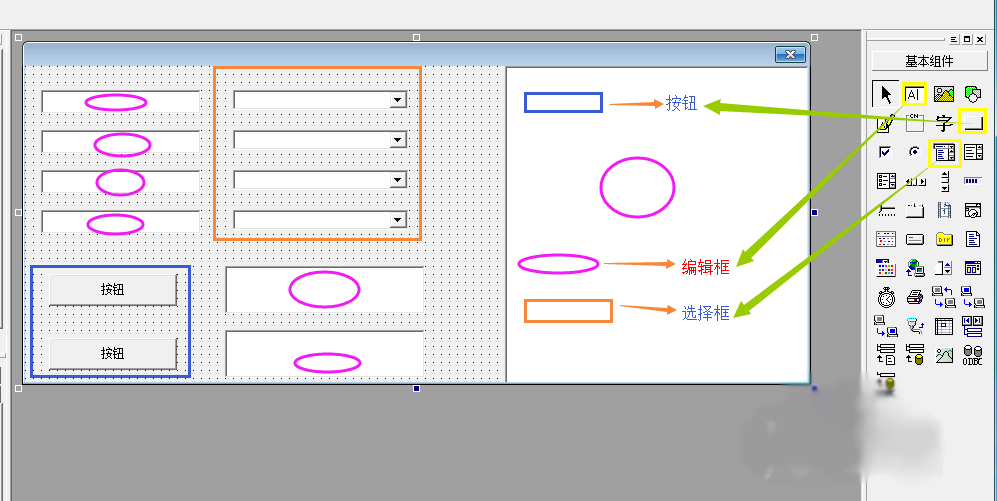Select the month calendar component icon
The height and width of the screenshot is (501, 997).
point(886,239)
